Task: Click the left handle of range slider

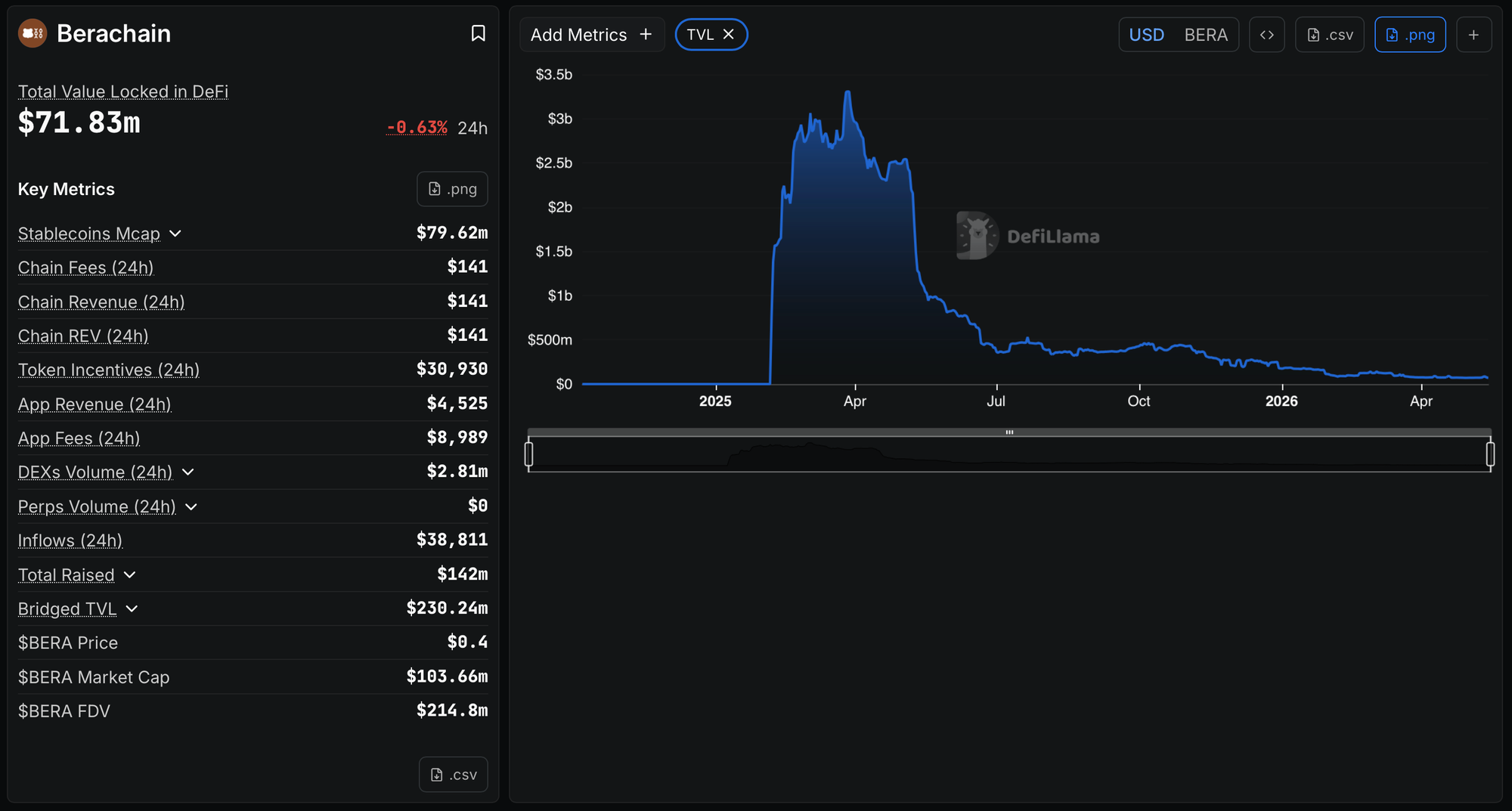Action: tap(528, 453)
